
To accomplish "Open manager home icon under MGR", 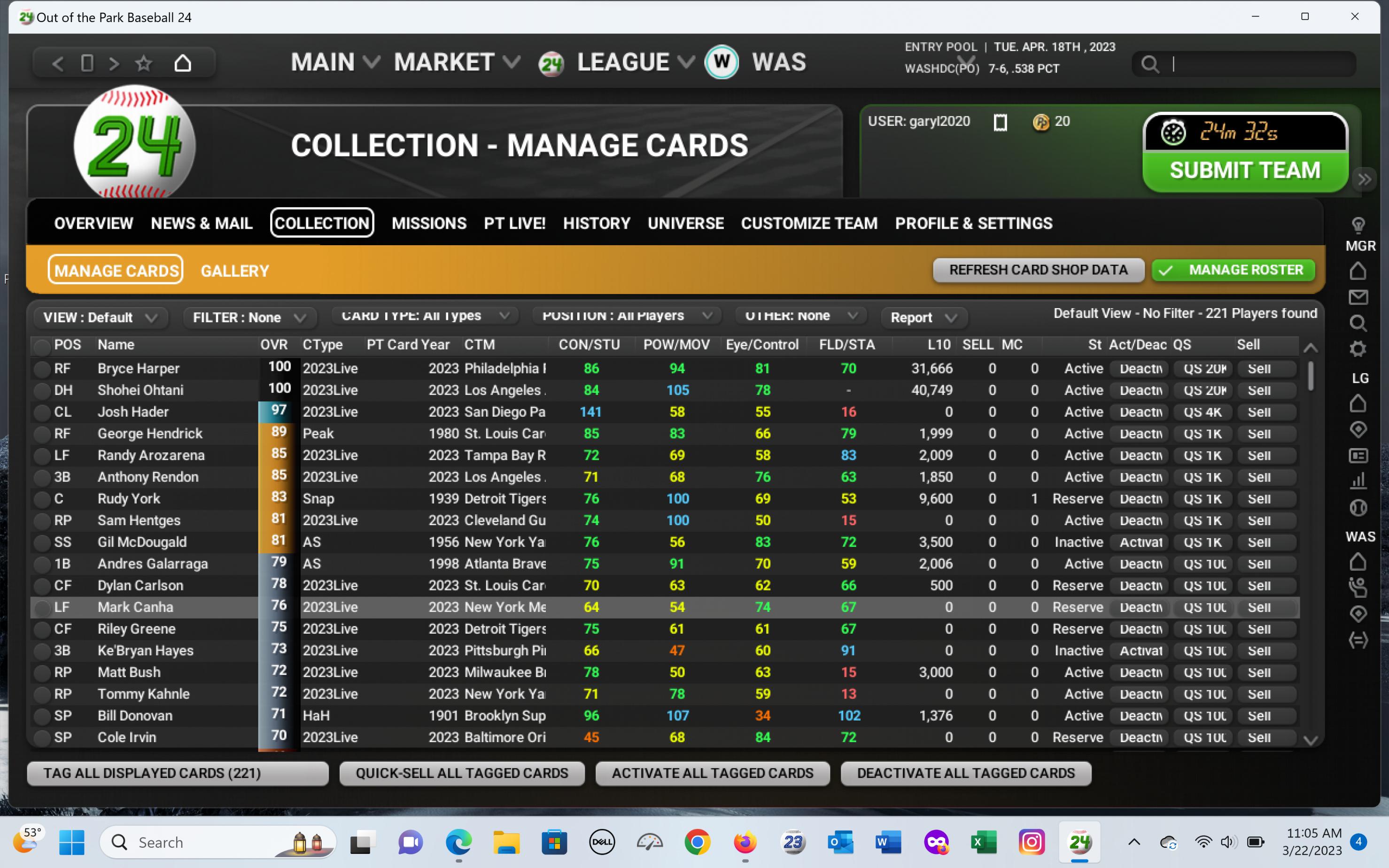I will (x=1358, y=271).
